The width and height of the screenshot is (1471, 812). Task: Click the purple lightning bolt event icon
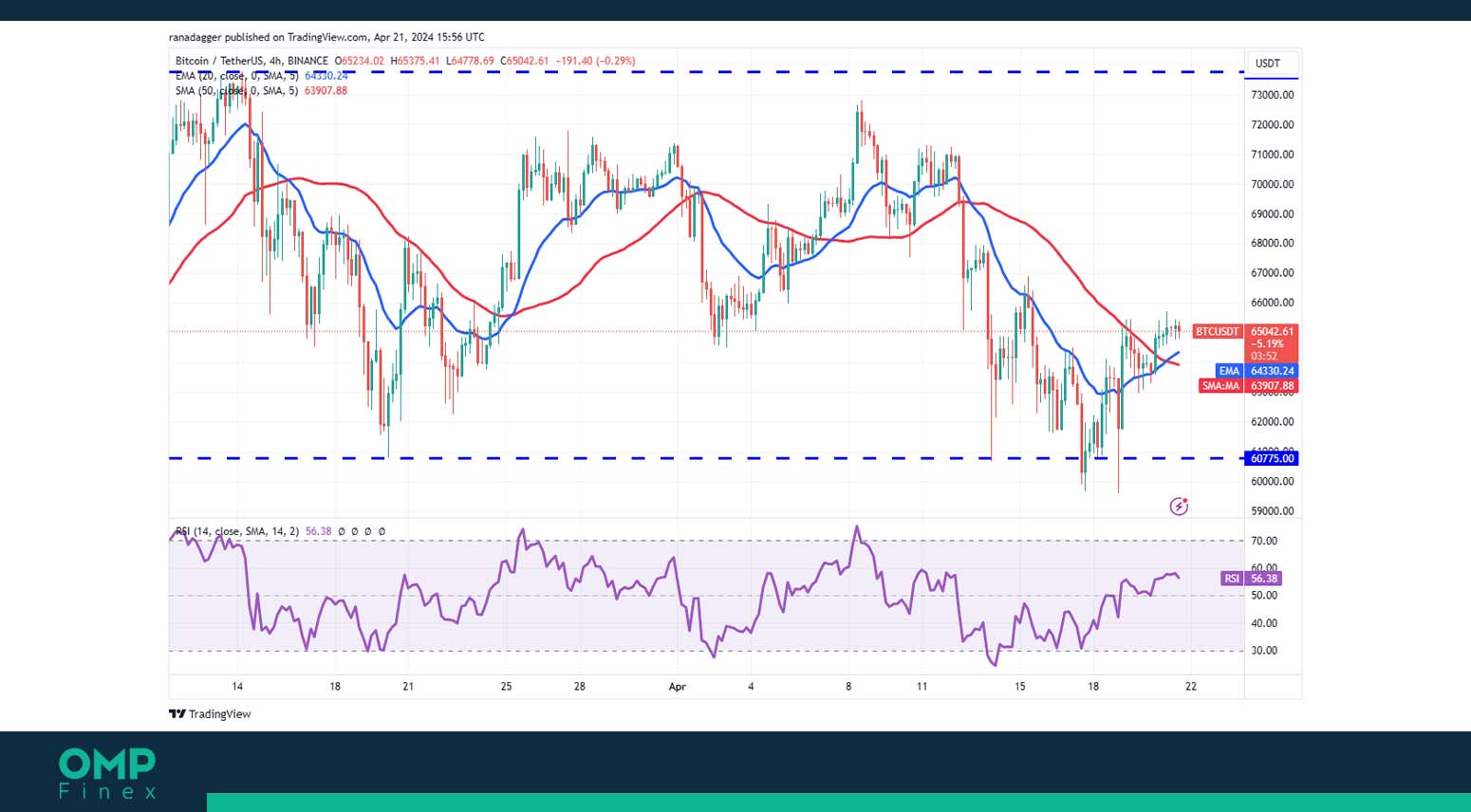pyautogui.click(x=1179, y=507)
